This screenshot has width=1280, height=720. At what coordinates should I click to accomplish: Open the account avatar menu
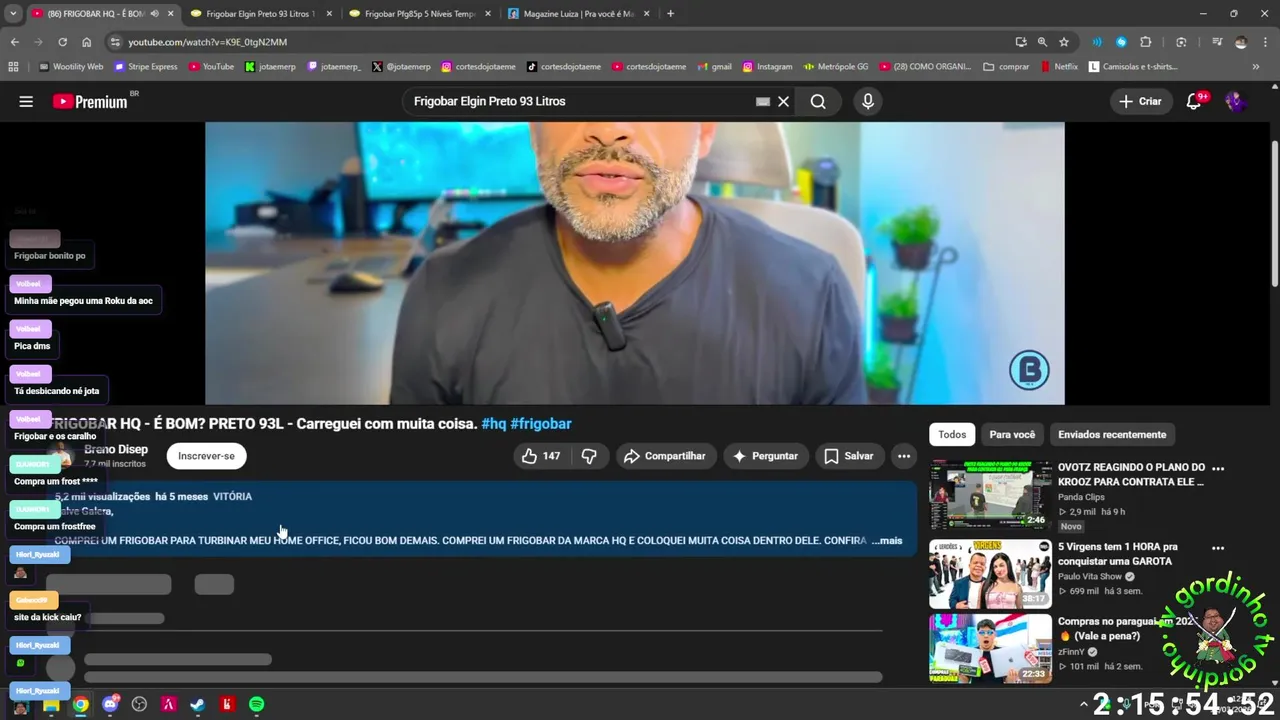(x=1235, y=101)
